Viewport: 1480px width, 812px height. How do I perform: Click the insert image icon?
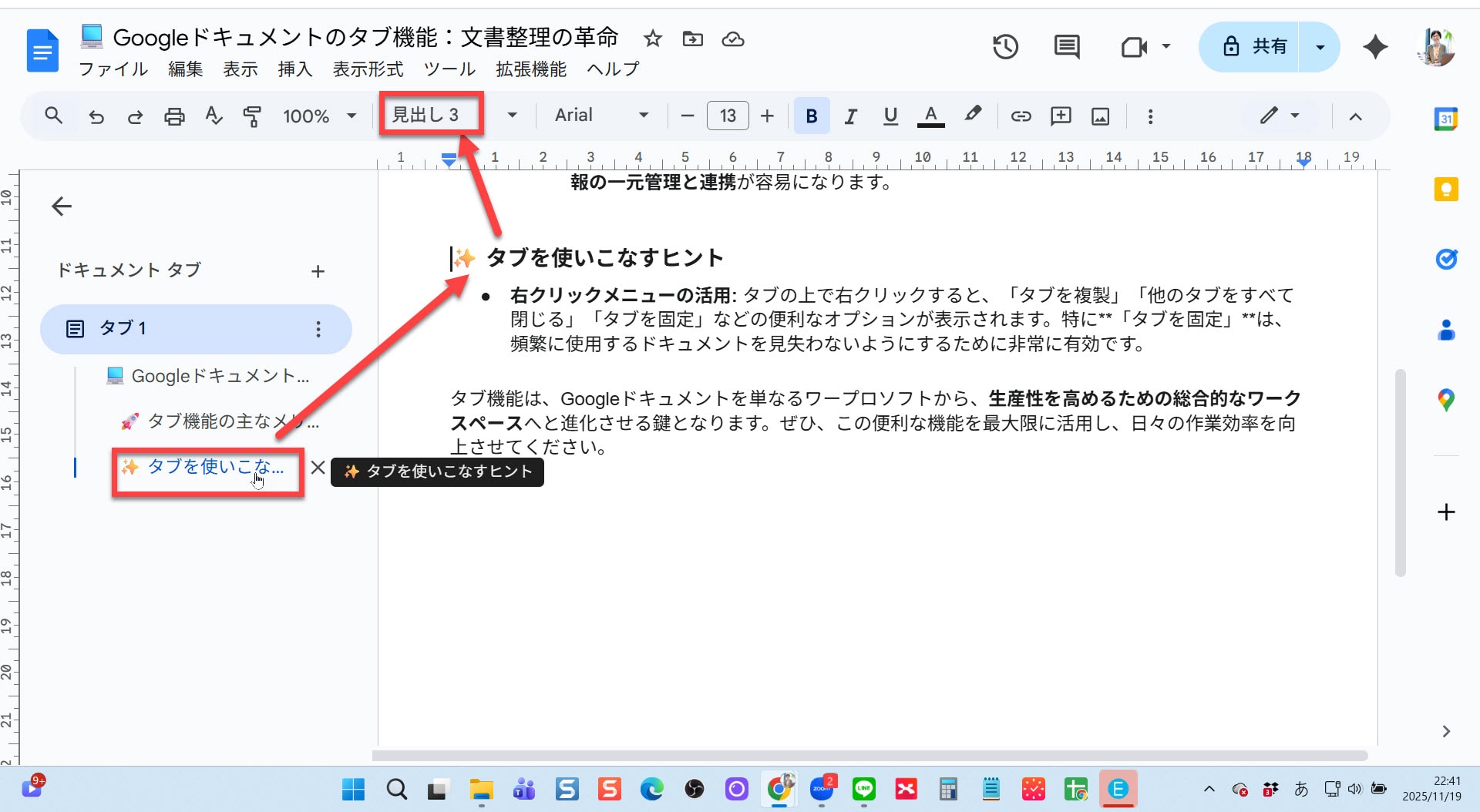pos(1100,116)
